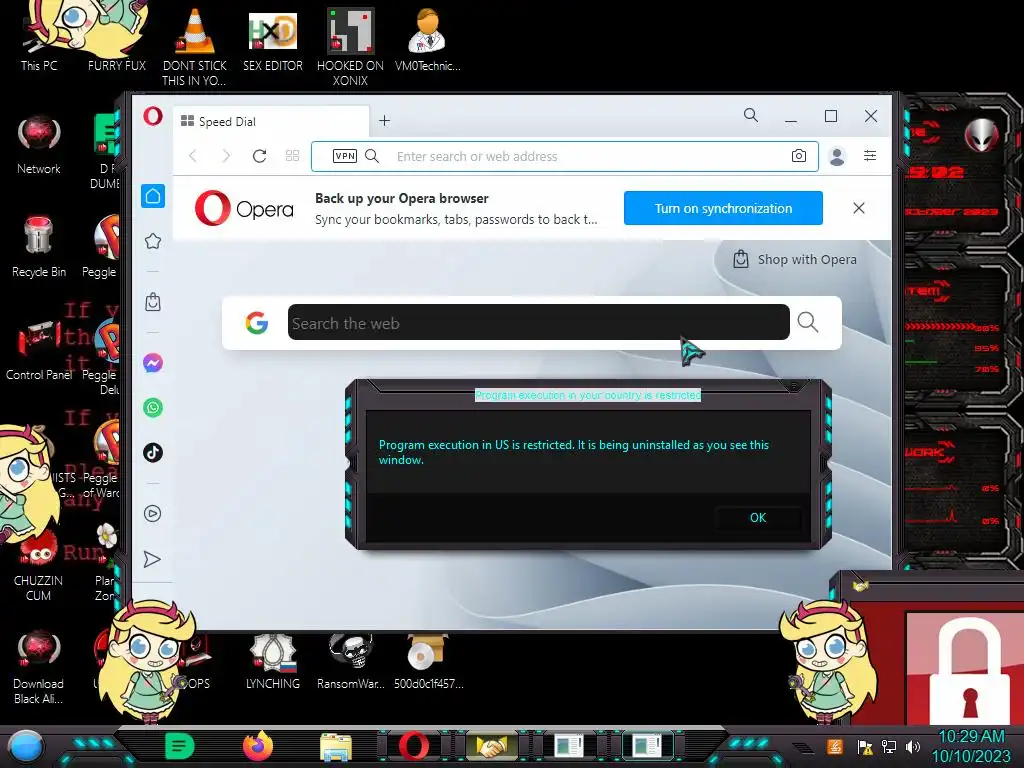Viewport: 1024px width, 768px height.
Task: Click the Home icon in the Opera sidebar
Action: (153, 196)
